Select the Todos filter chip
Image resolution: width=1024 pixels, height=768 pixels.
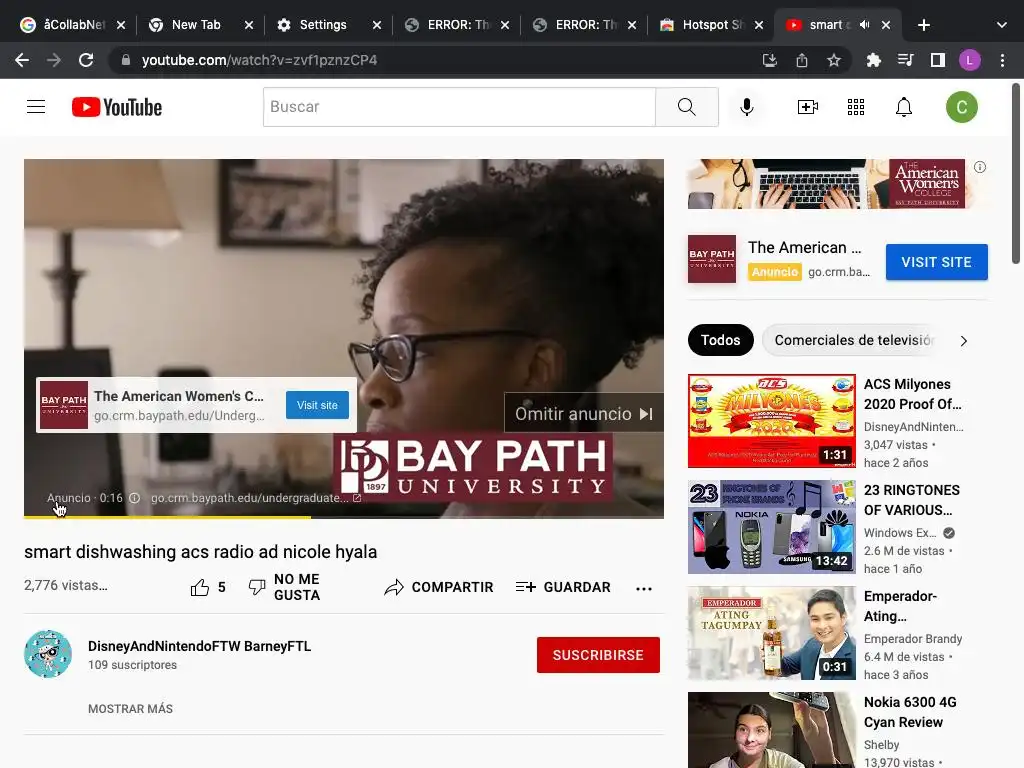pyautogui.click(x=720, y=340)
